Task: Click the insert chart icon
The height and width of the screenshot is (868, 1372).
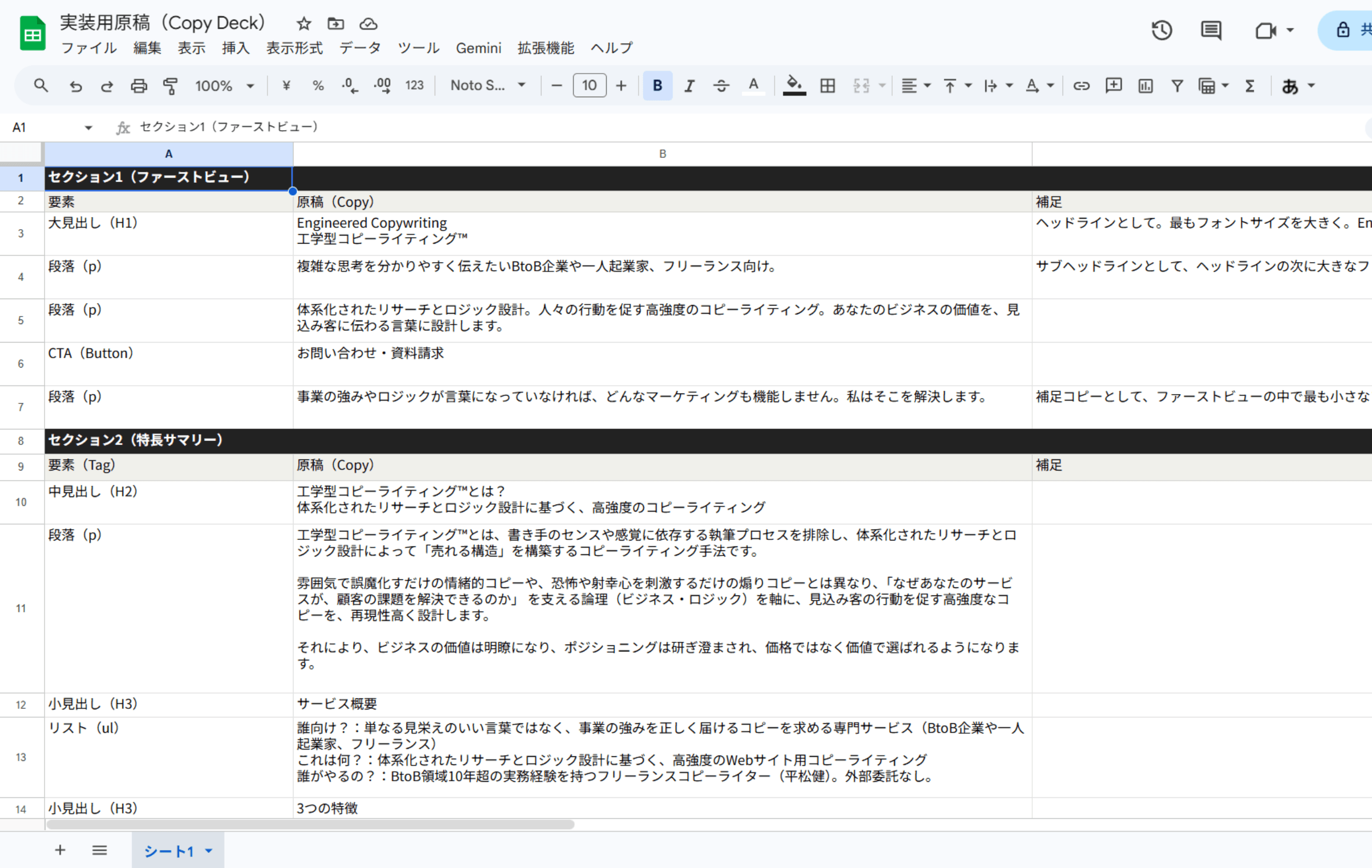Action: (1145, 86)
